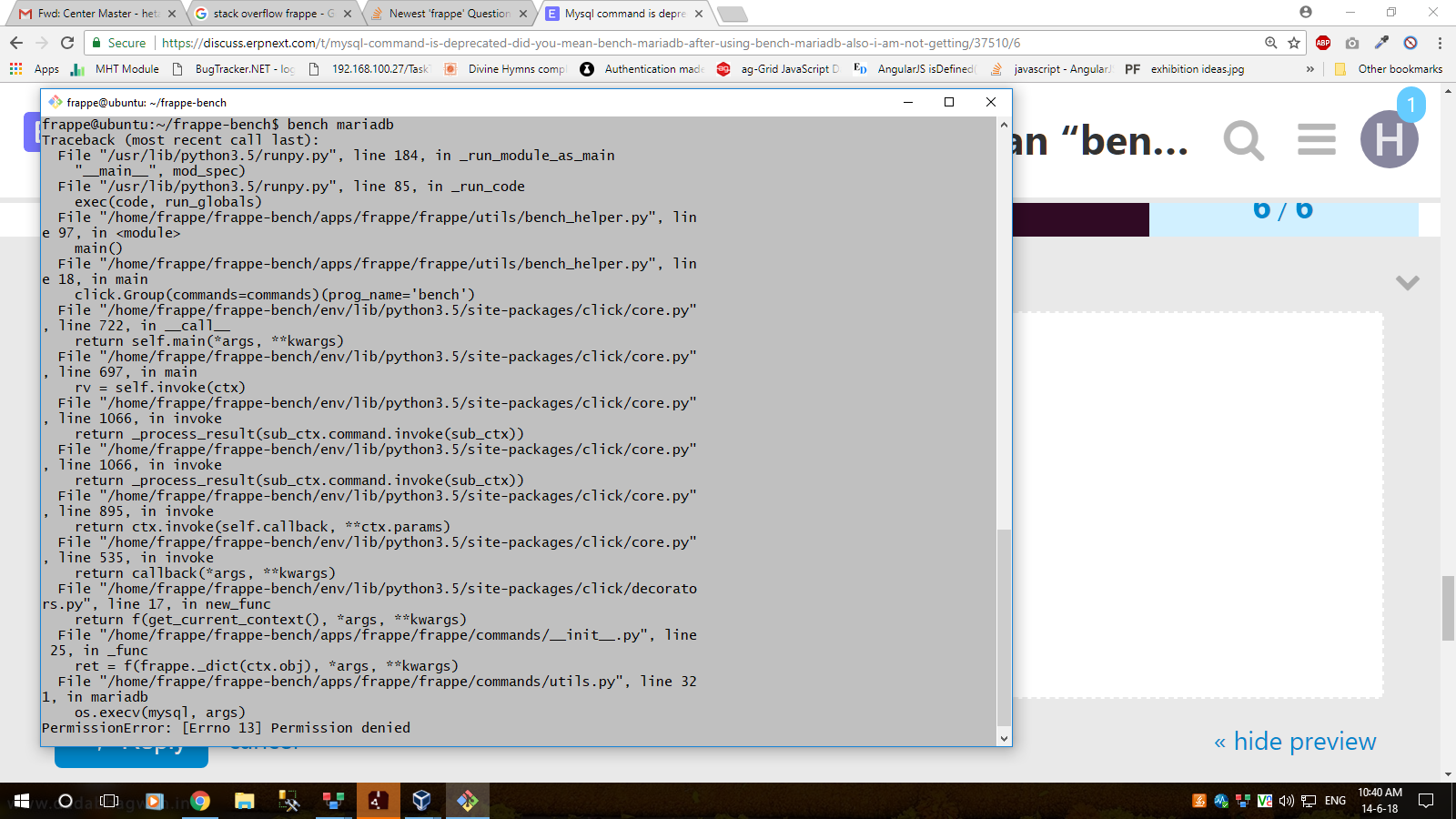Click the red blocked-circle extension icon
Image resolution: width=1456 pixels, height=819 pixels.
click(1410, 43)
